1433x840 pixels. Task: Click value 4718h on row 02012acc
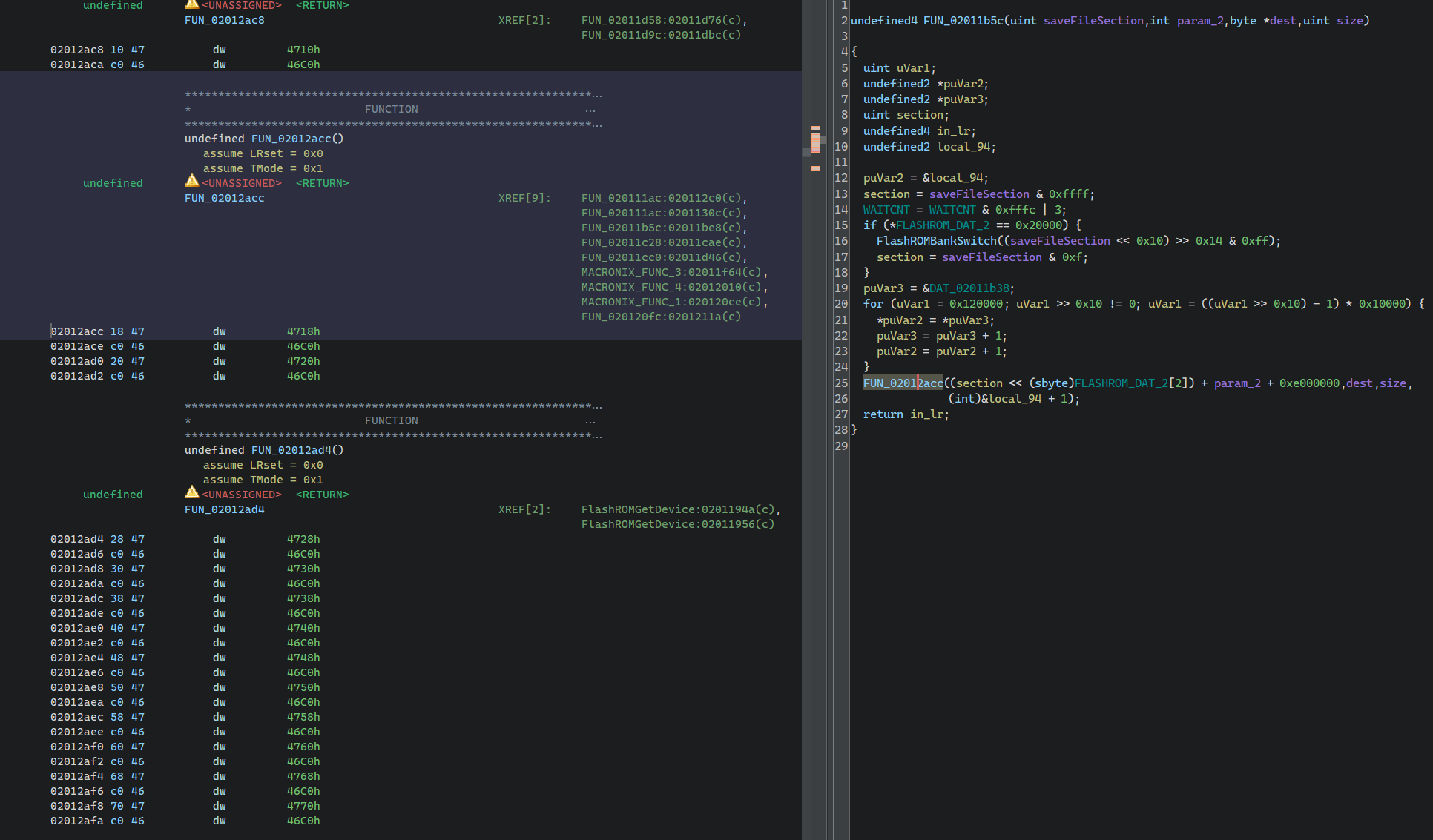303,331
